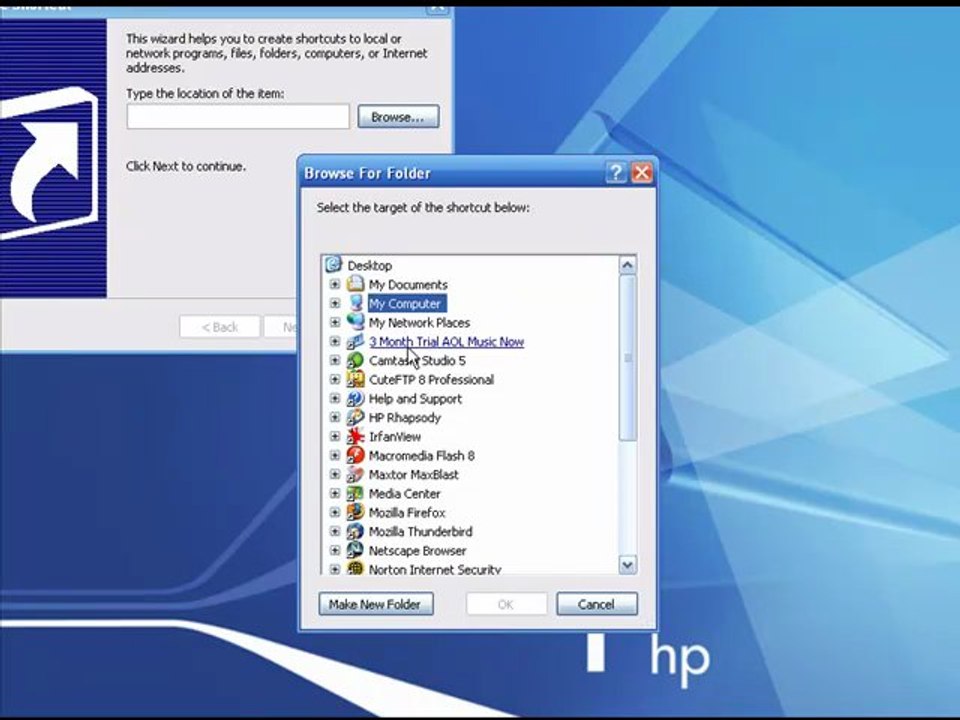Click the My Computer icon
The width and height of the screenshot is (960, 720).
pyautogui.click(x=355, y=303)
